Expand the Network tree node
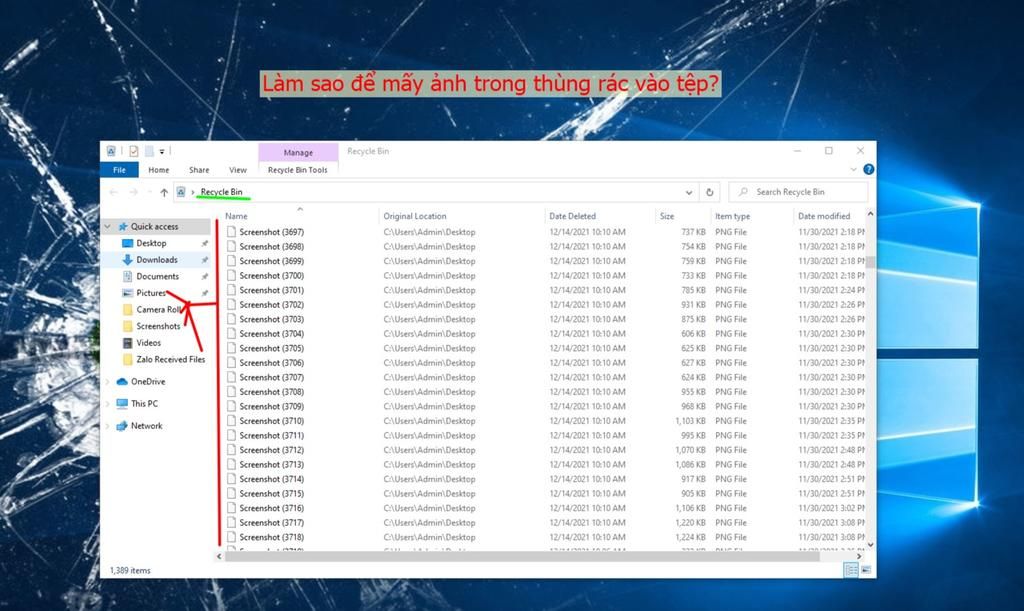1024x611 pixels. pos(108,426)
